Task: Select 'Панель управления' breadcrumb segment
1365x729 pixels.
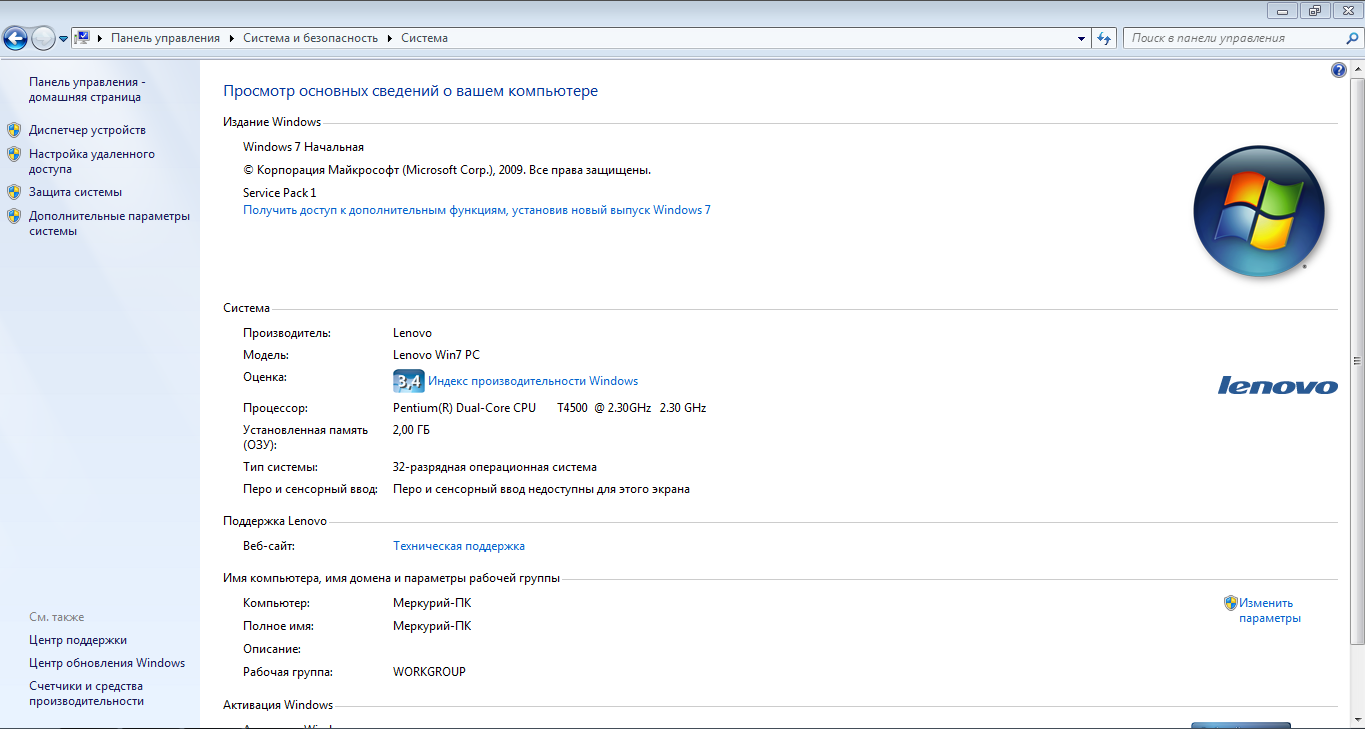Action: click(165, 38)
